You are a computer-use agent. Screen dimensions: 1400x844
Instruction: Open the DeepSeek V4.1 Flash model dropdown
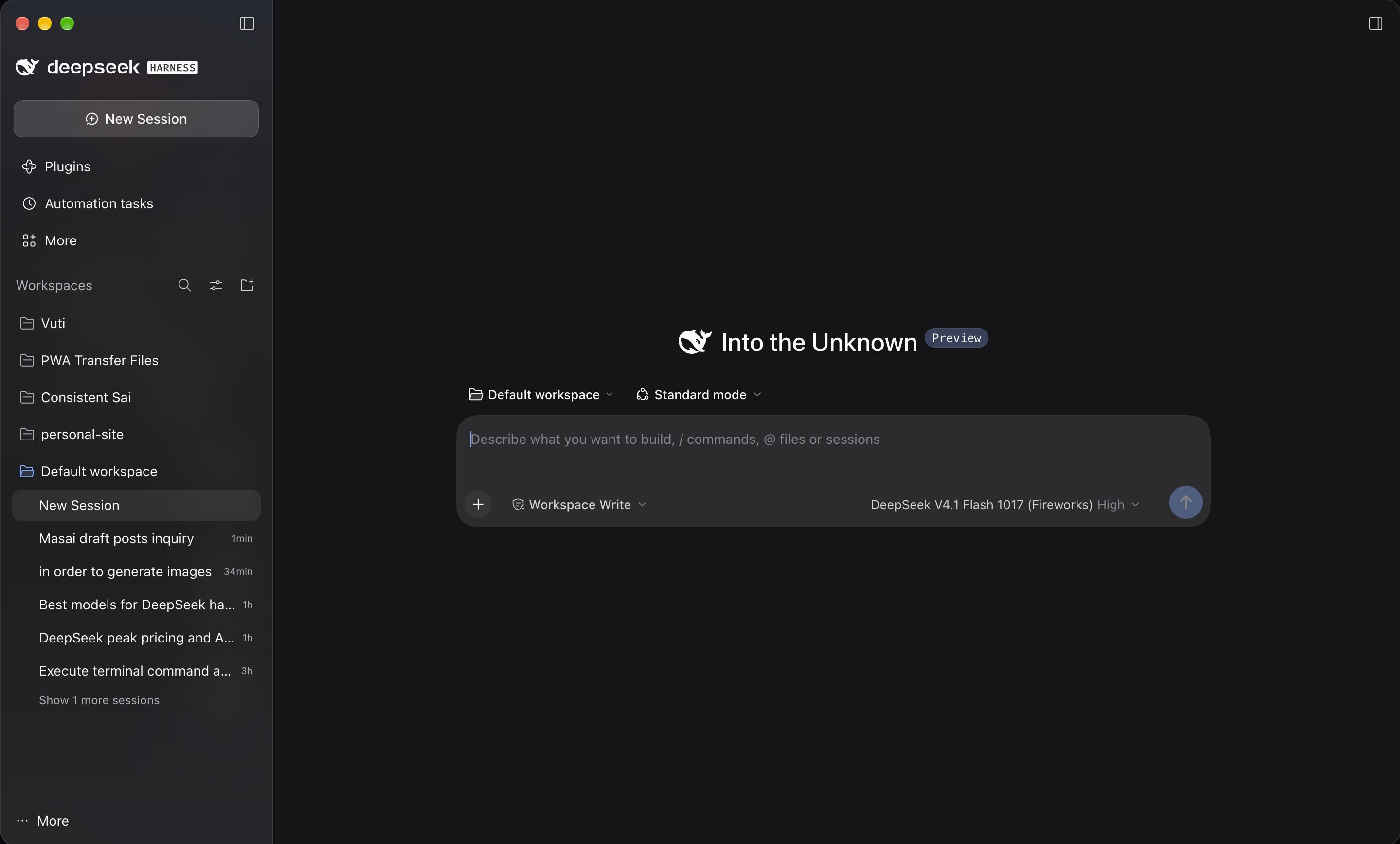[1005, 505]
